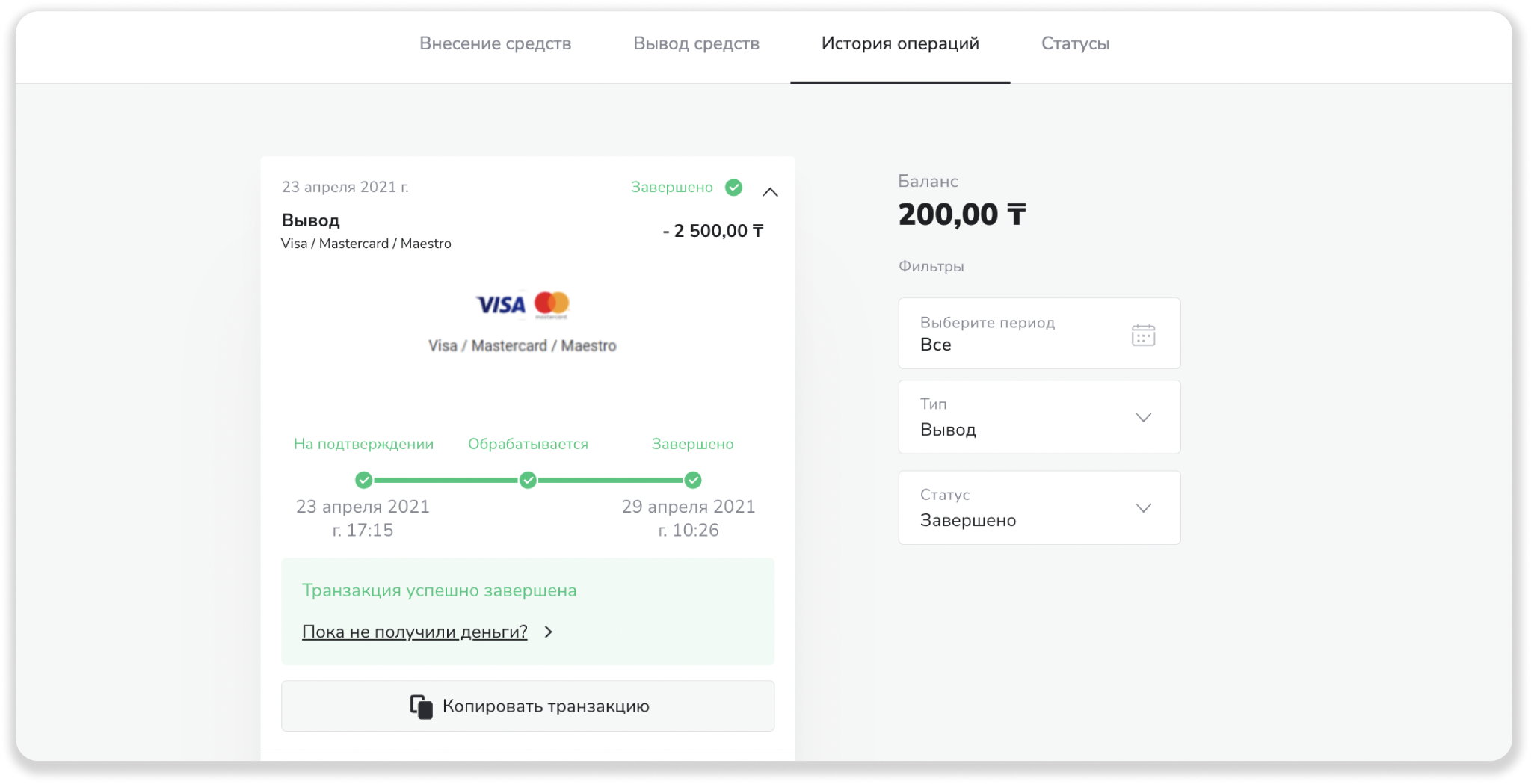
Task: Expand the Тип dropdown
Action: tap(1143, 417)
